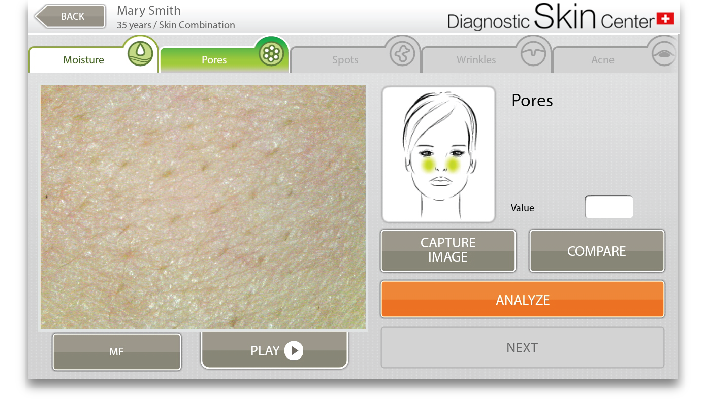Click the CAPTURE IMAGE button
The height and width of the screenshot is (400, 705).
[448, 251]
